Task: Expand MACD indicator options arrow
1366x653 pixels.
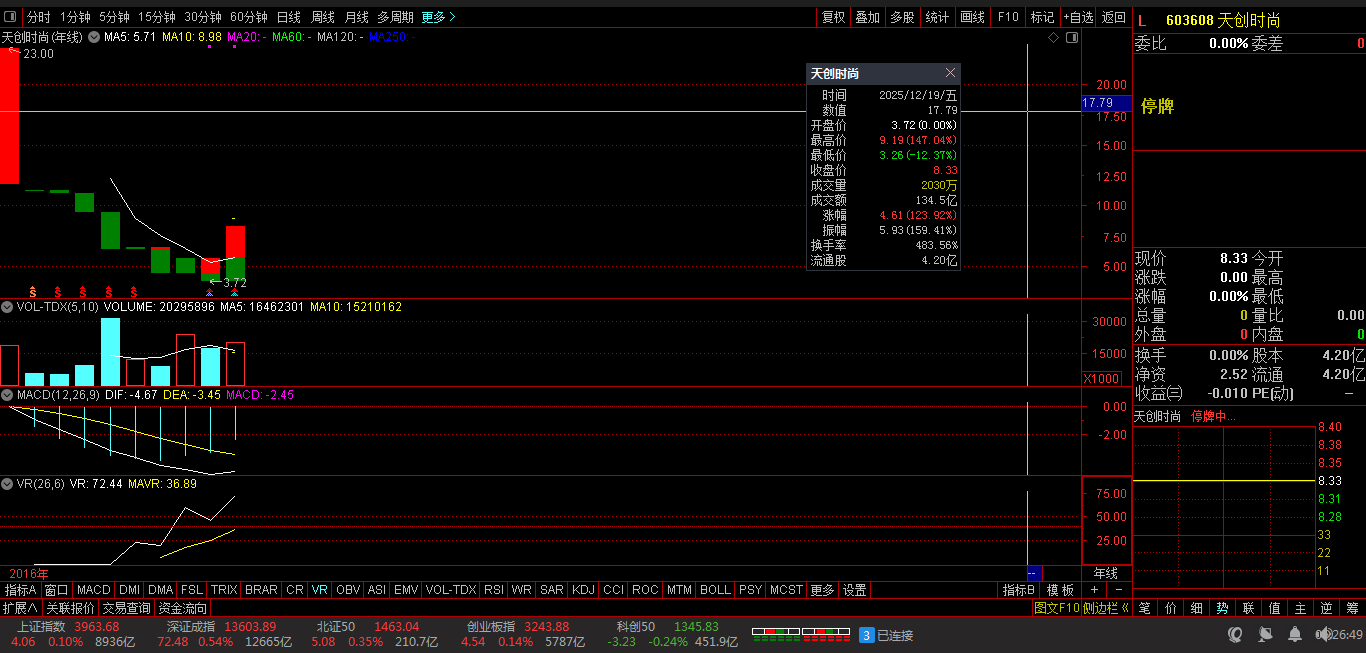Action: click(7, 395)
